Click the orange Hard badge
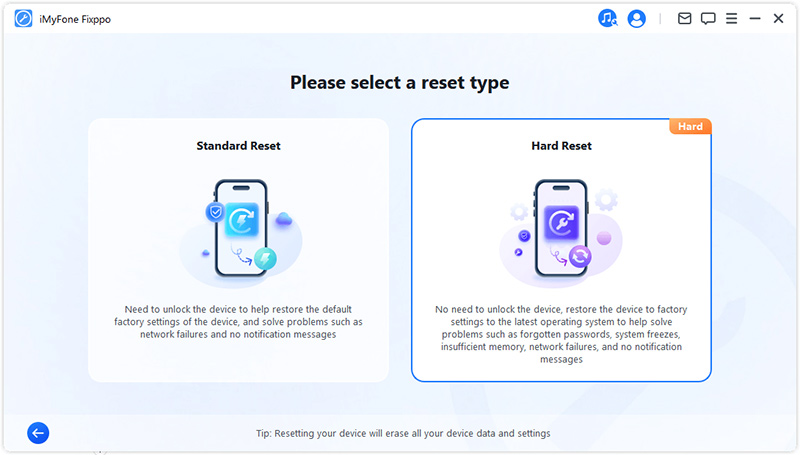This screenshot has height=455, width=800. [x=690, y=127]
